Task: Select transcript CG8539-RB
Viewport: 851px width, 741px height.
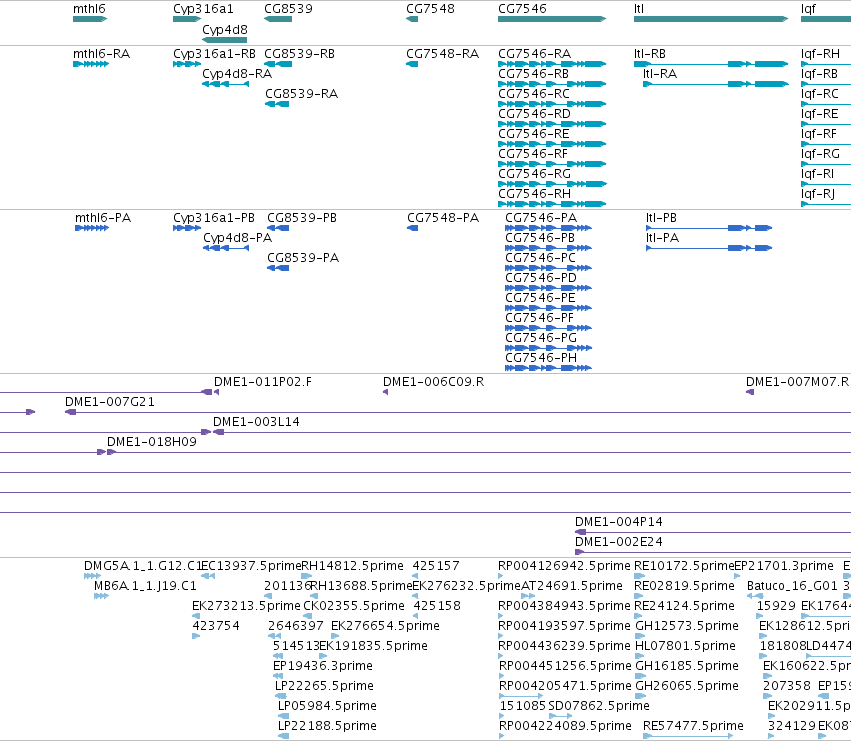Action: click(300, 54)
